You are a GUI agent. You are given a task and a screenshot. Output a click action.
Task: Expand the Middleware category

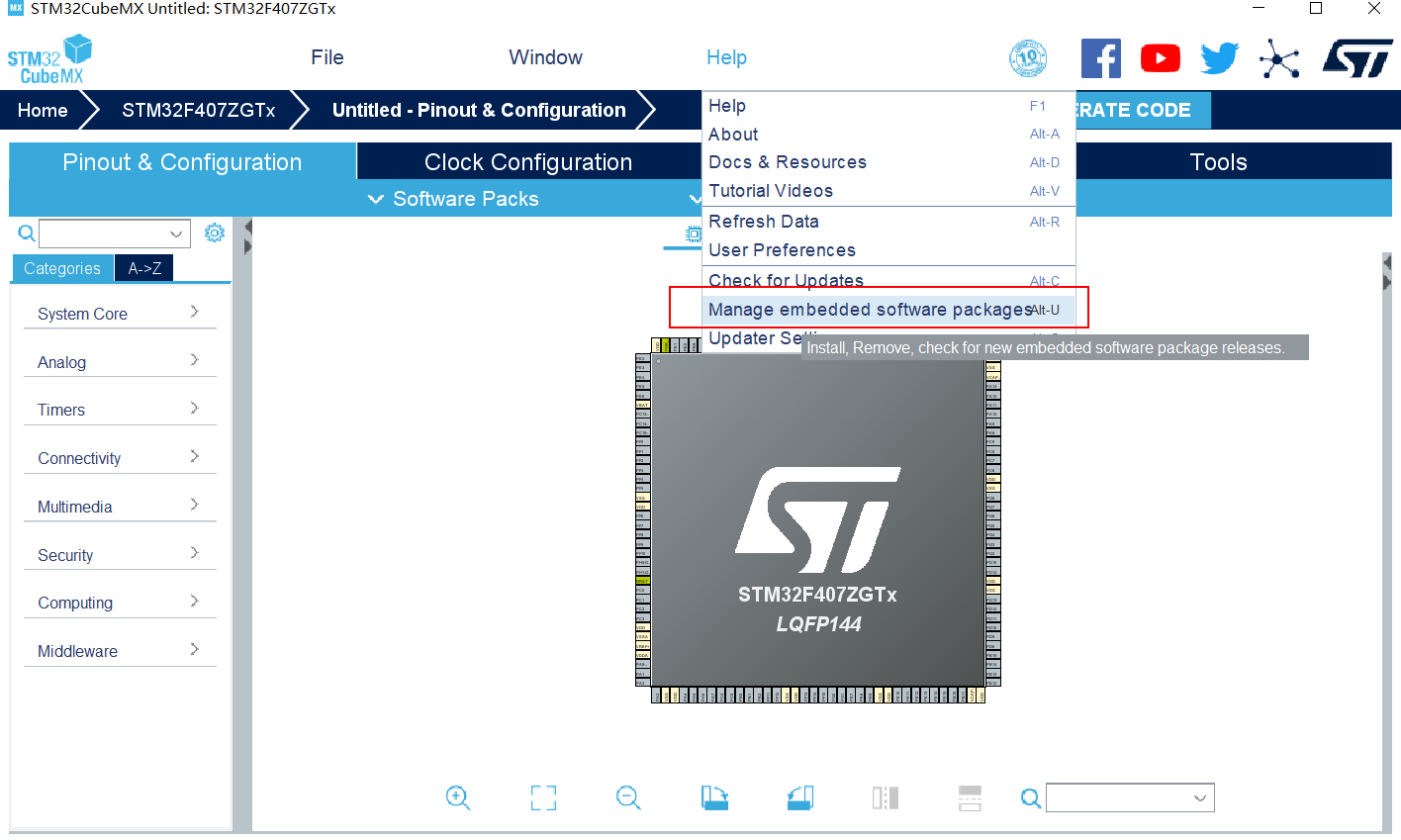(120, 651)
